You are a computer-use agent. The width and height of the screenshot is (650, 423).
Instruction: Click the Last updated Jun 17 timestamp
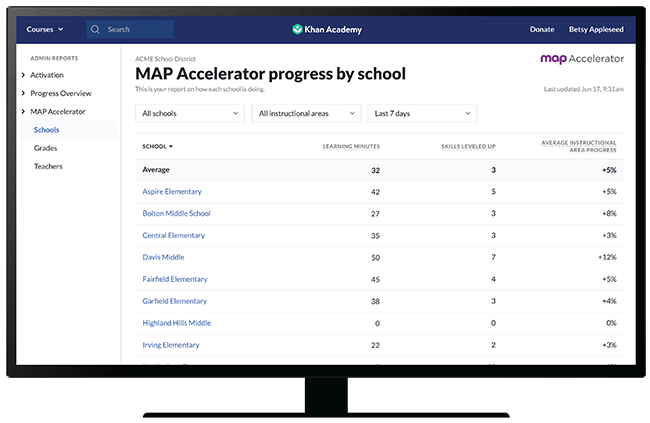(584, 89)
